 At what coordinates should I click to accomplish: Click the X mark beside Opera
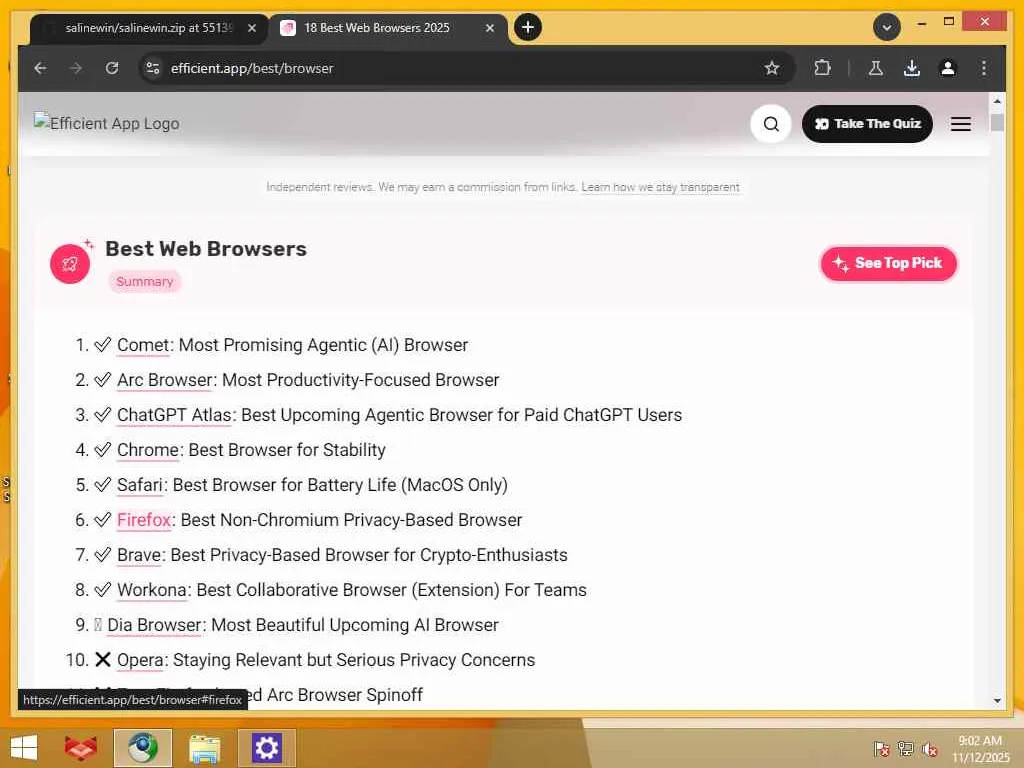(x=103, y=660)
